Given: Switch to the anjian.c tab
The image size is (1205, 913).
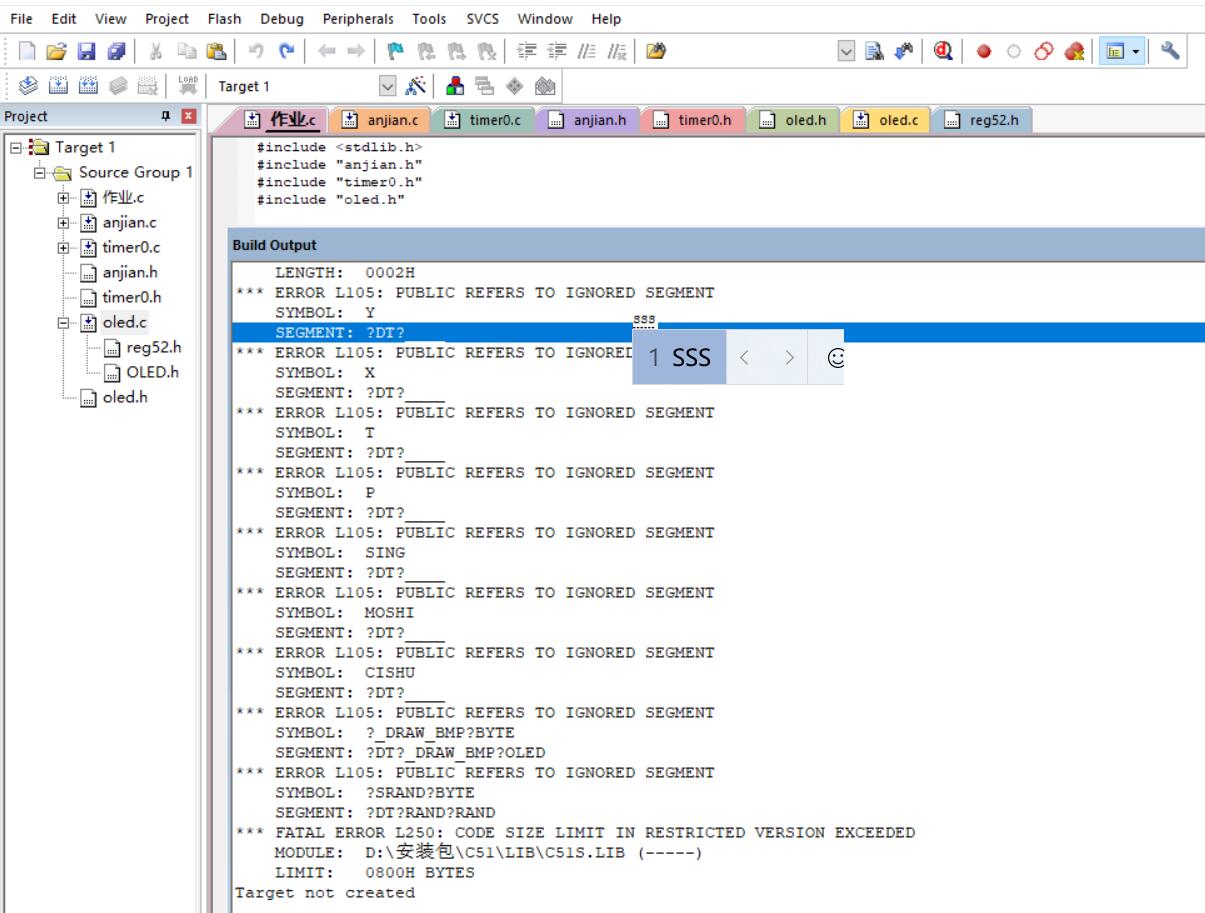Looking at the screenshot, I should click(380, 121).
